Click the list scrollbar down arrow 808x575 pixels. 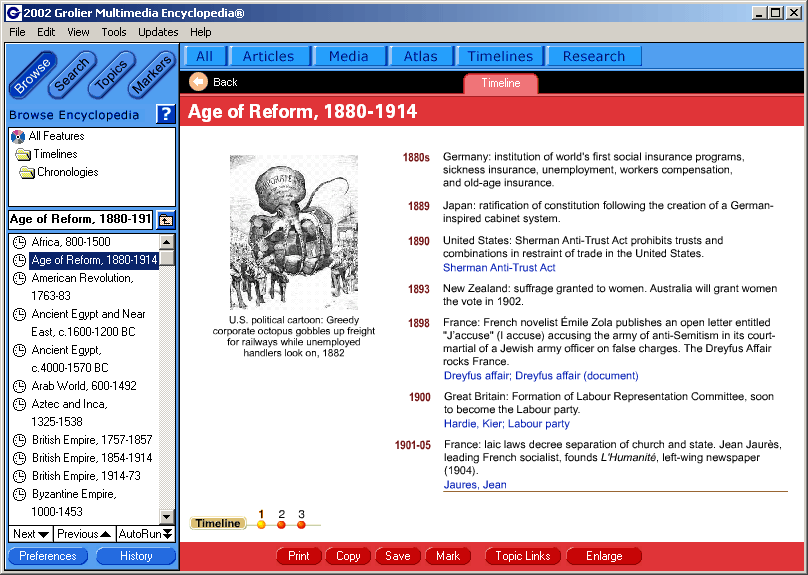click(x=166, y=516)
